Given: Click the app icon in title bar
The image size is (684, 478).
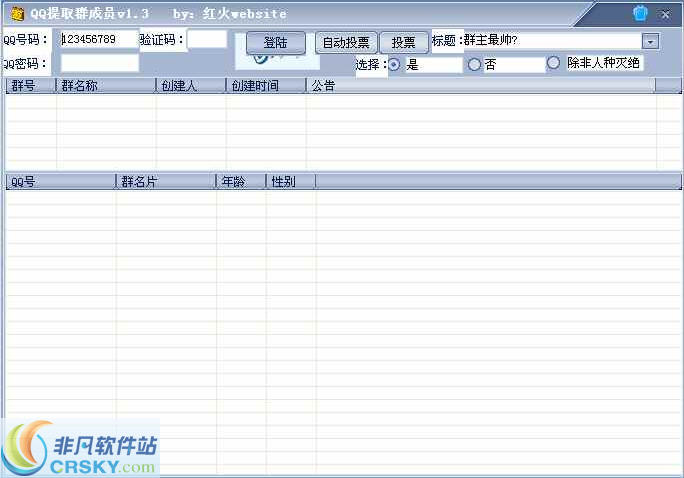Looking at the screenshot, I should click(x=17, y=14).
